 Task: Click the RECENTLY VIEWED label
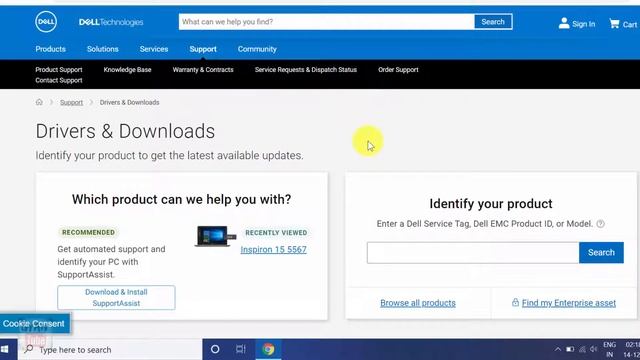coord(276,233)
